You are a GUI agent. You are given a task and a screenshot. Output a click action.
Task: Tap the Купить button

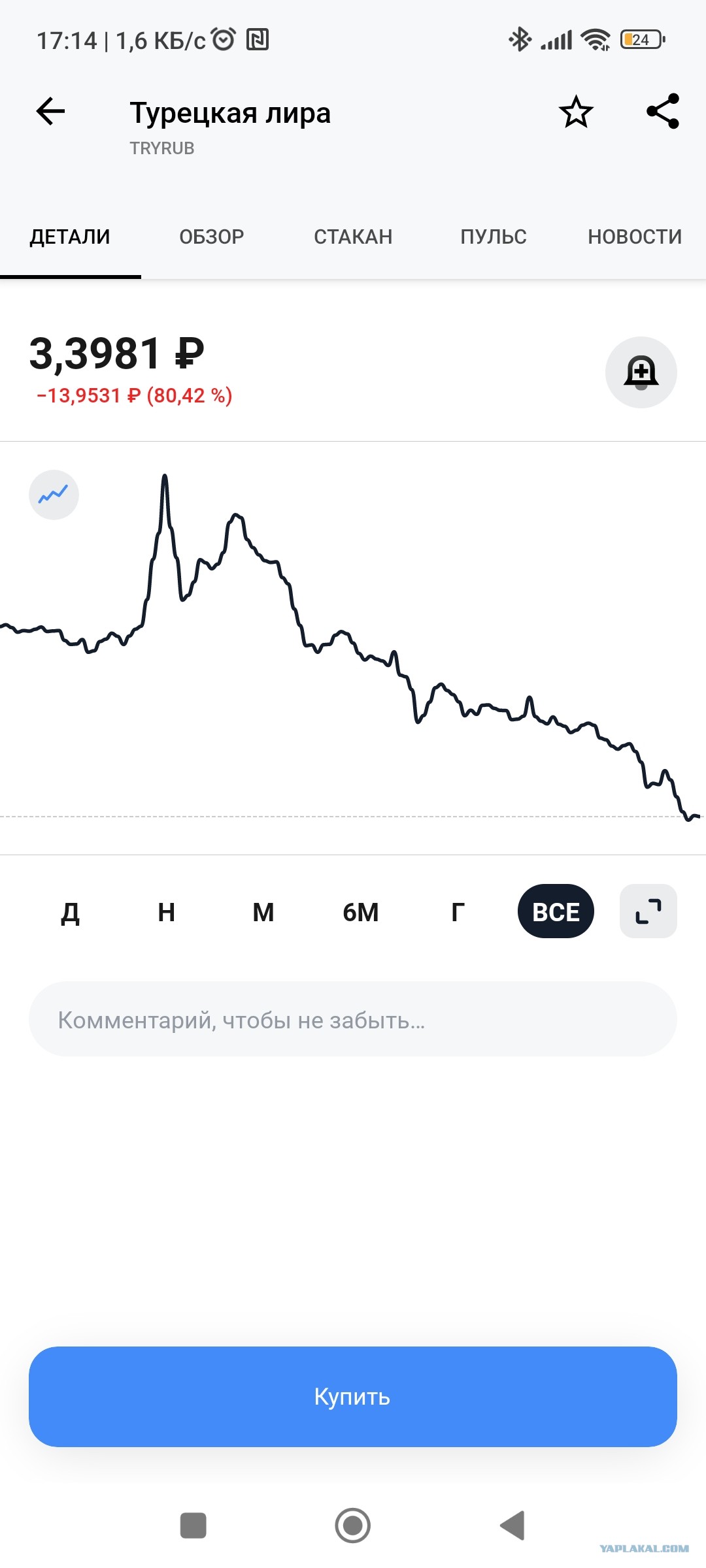point(353,1396)
